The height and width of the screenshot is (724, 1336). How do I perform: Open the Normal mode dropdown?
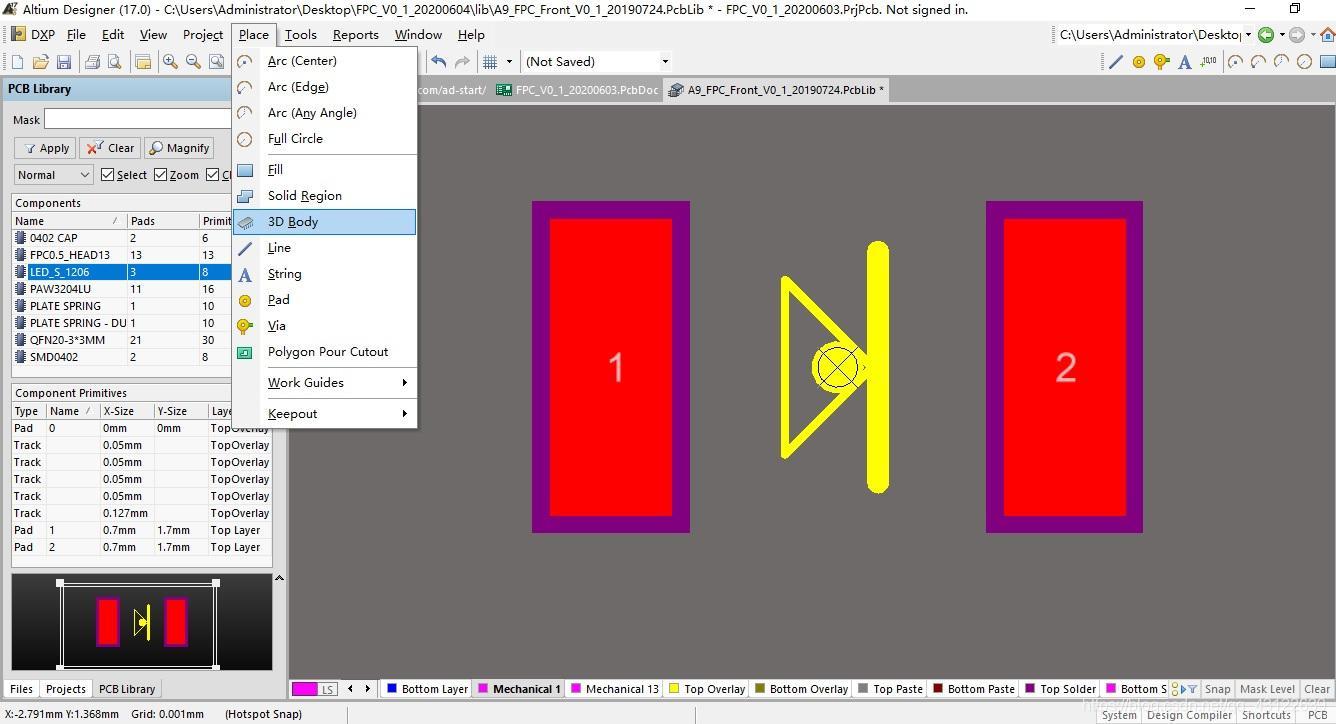tap(54, 175)
